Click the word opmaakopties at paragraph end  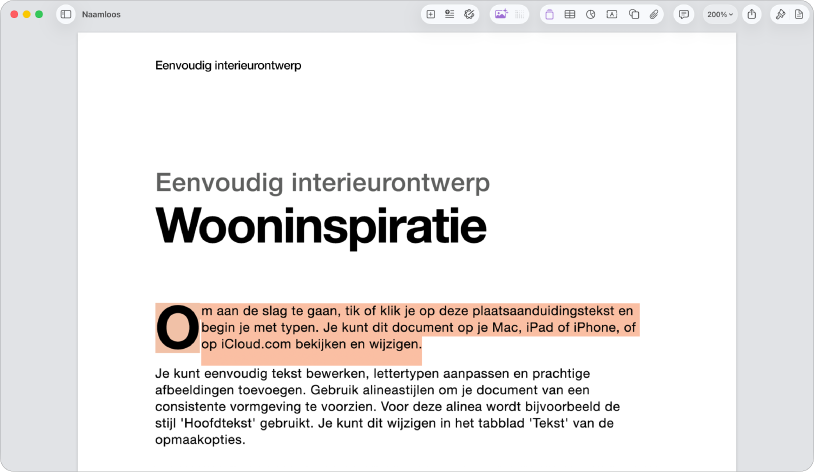coord(198,440)
